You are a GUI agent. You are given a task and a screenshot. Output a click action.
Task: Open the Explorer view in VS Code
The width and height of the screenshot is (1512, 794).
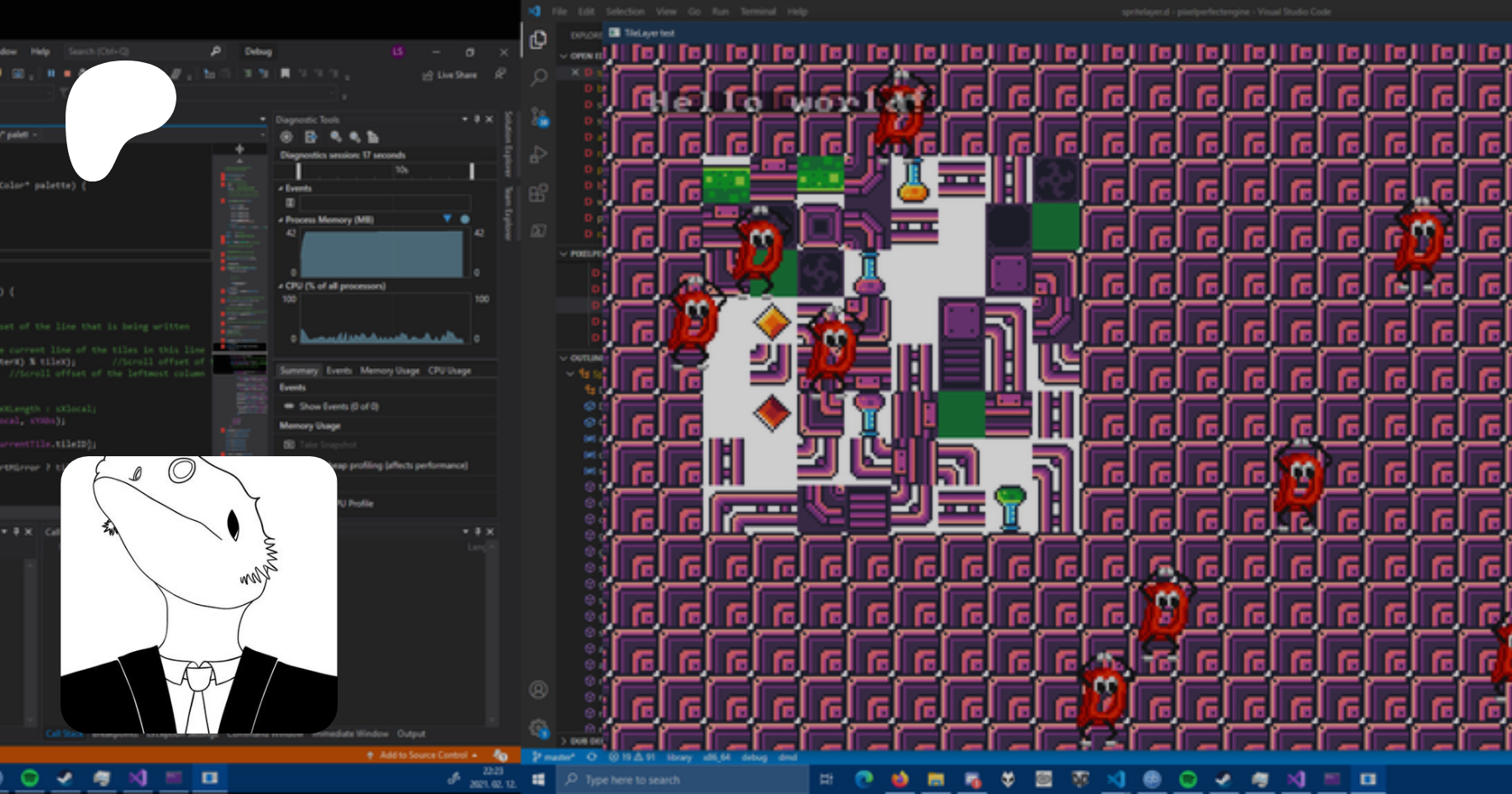click(538, 39)
